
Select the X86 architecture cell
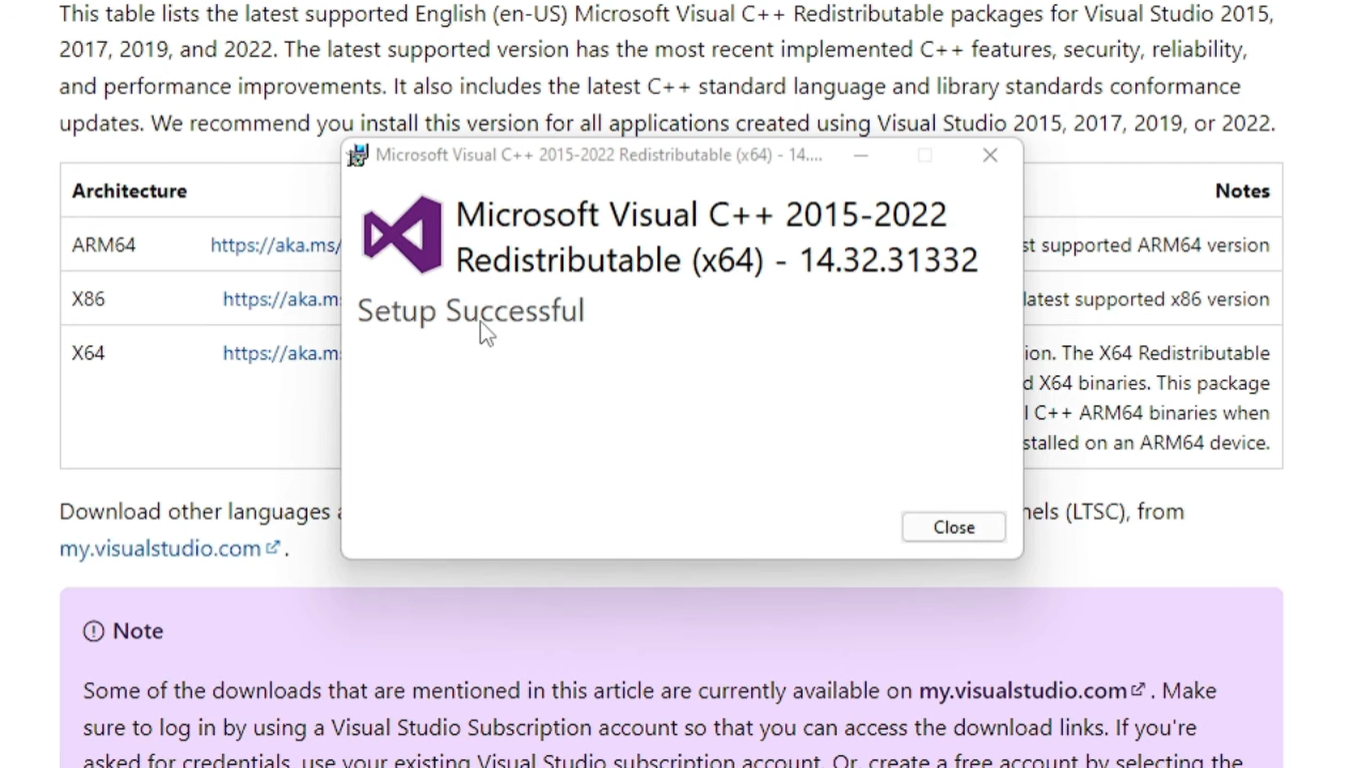[88, 299]
